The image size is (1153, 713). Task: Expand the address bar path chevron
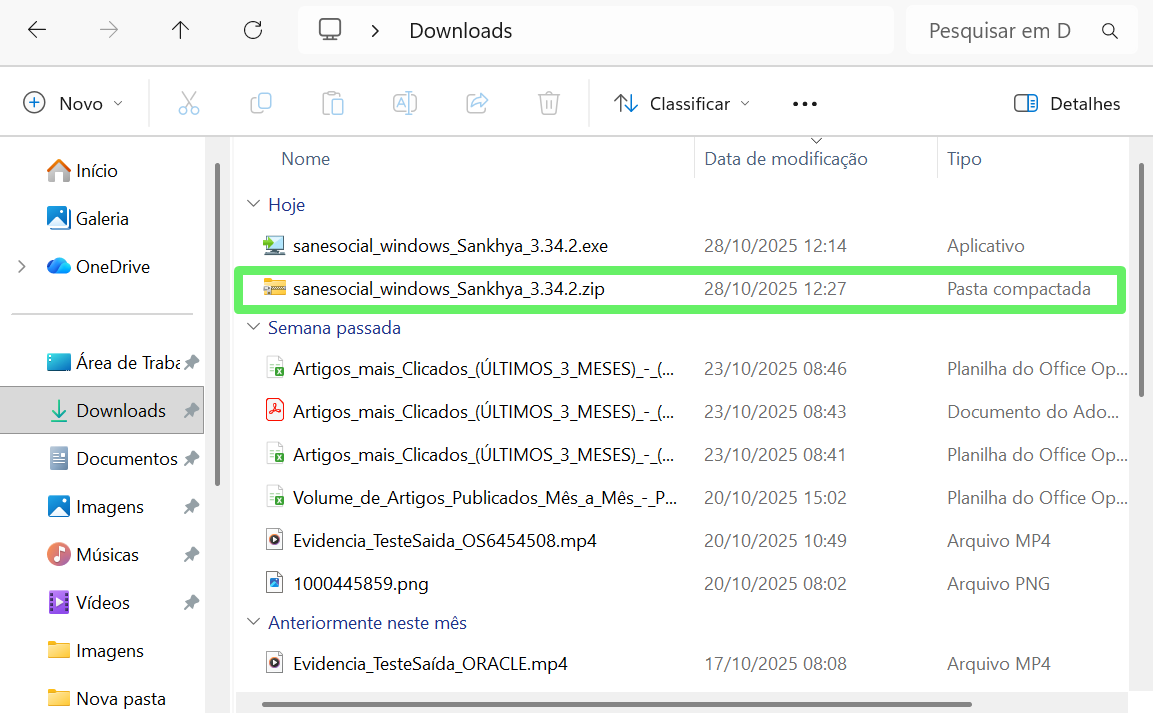coord(375,31)
